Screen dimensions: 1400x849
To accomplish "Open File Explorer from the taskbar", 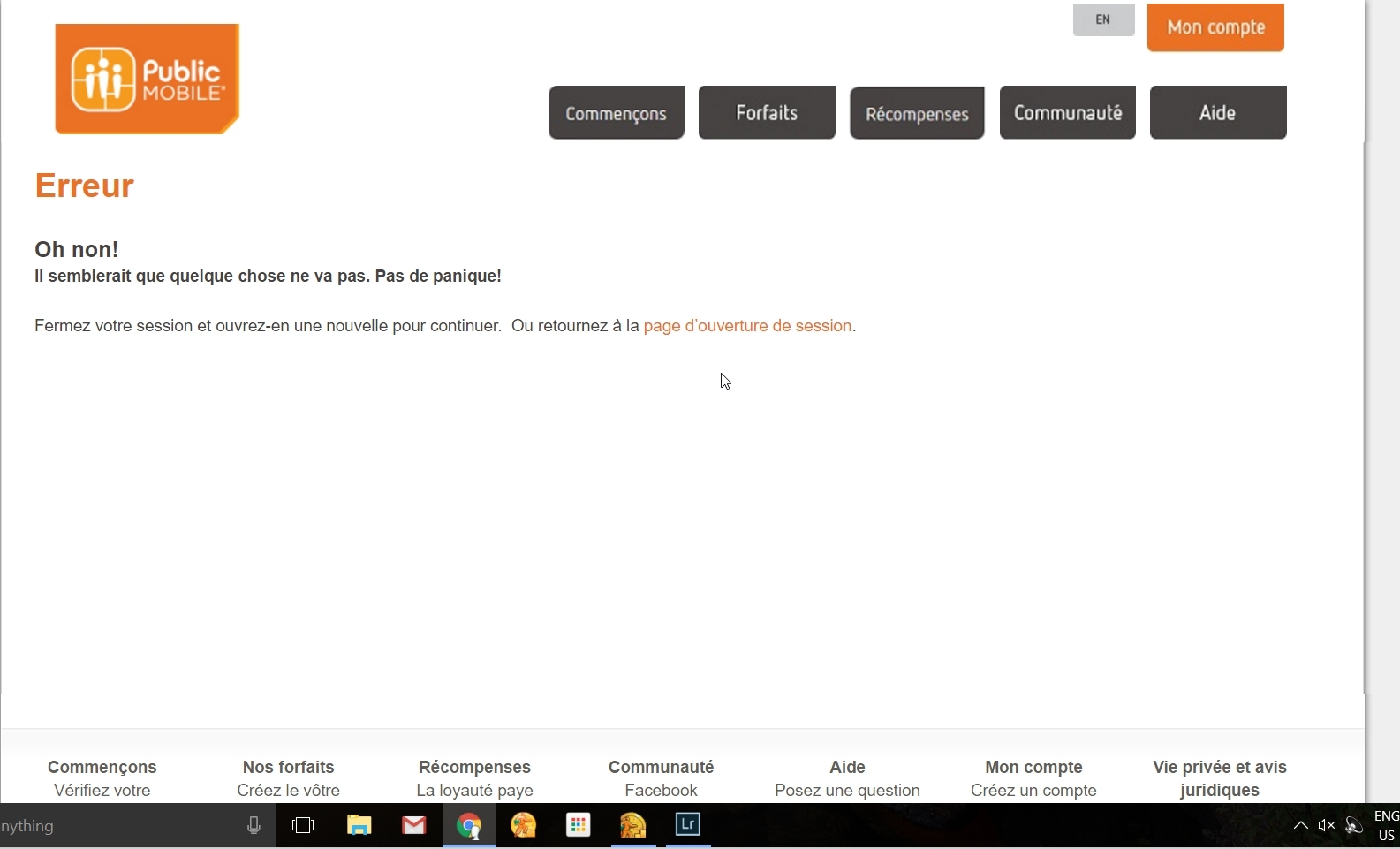I will (359, 825).
